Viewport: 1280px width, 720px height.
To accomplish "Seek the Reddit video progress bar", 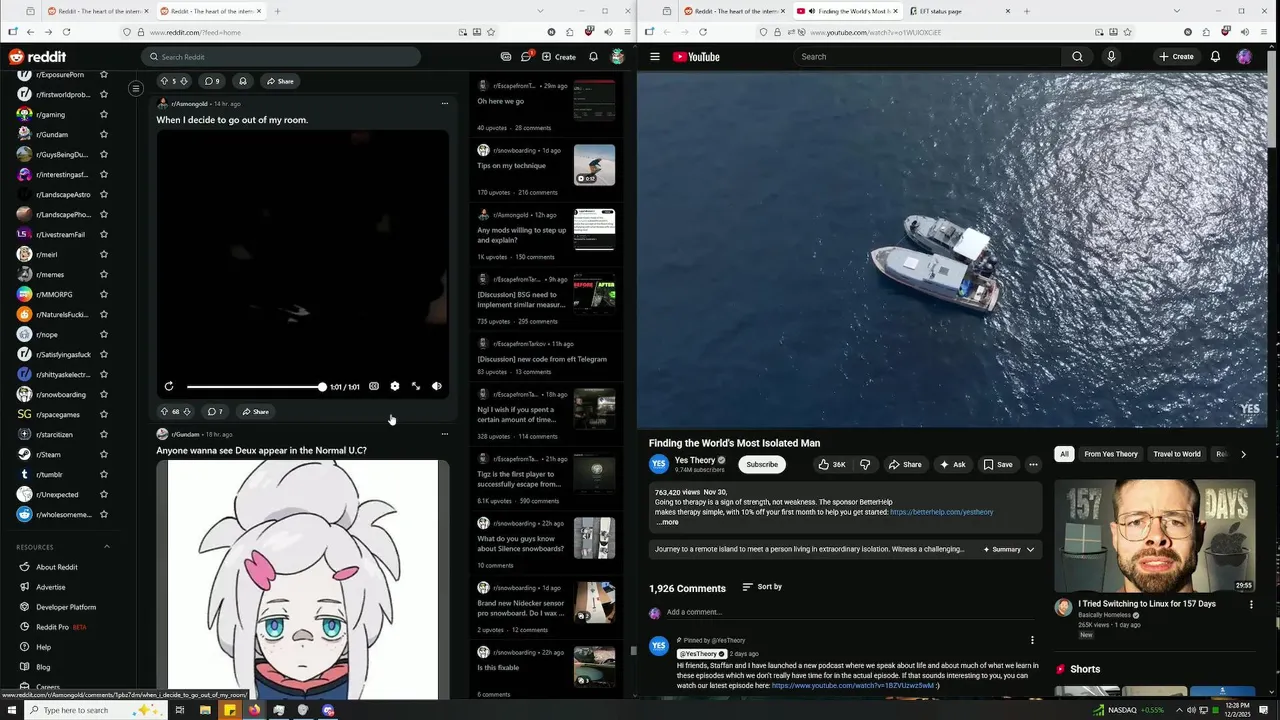I will (x=255, y=387).
